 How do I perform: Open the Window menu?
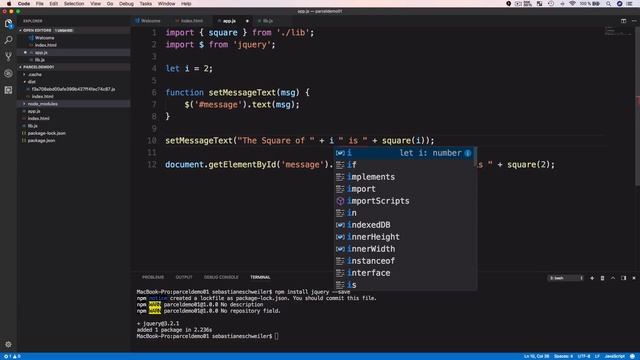(167, 4)
